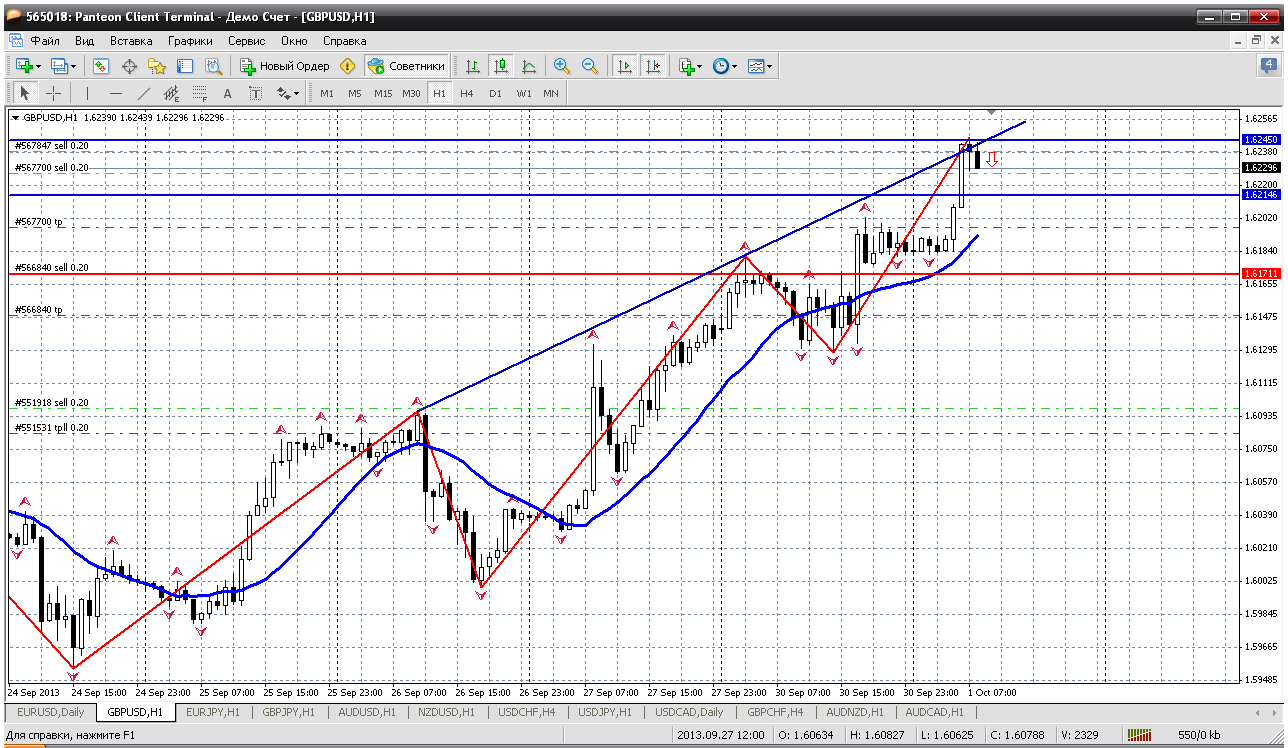Zoom in the chart
The height and width of the screenshot is (748, 1288).
tap(562, 66)
